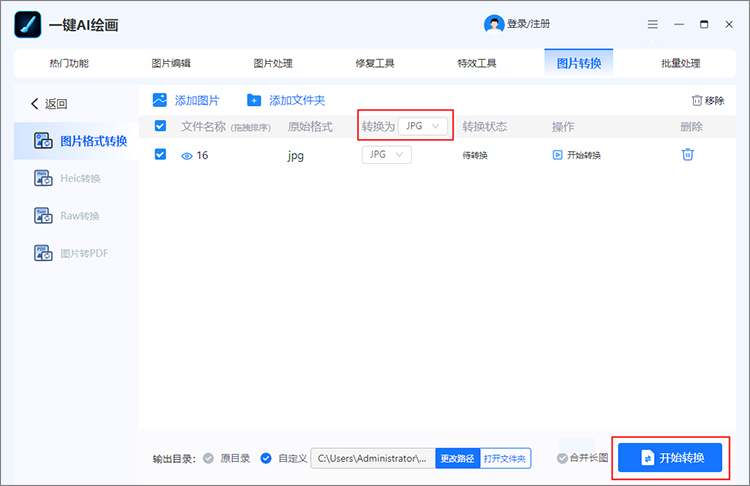
Task: Select 原目录 output option
Action: pos(209,458)
